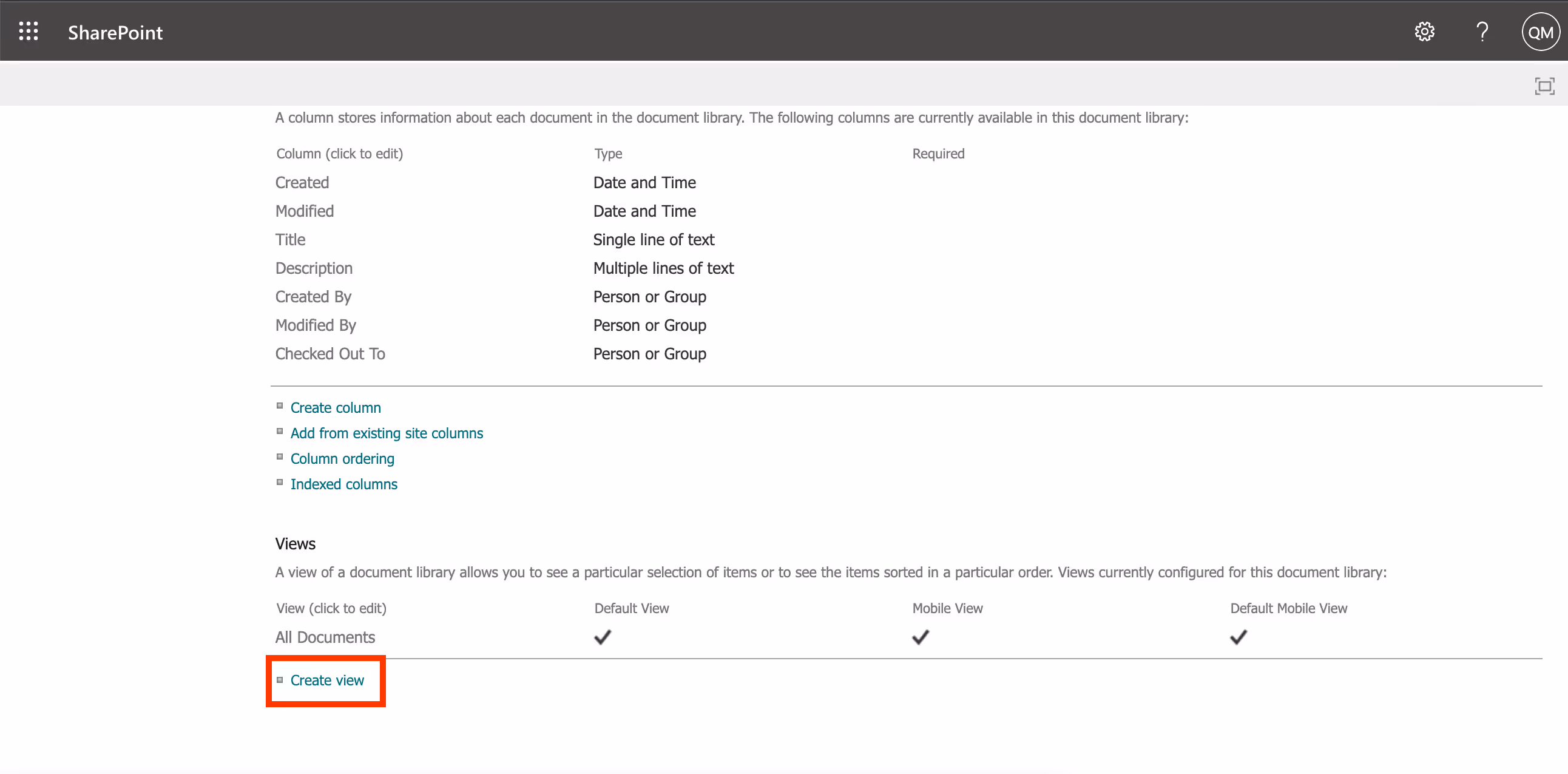The height and width of the screenshot is (774, 1568).
Task: Open the QM account profile avatar
Action: [1540, 32]
